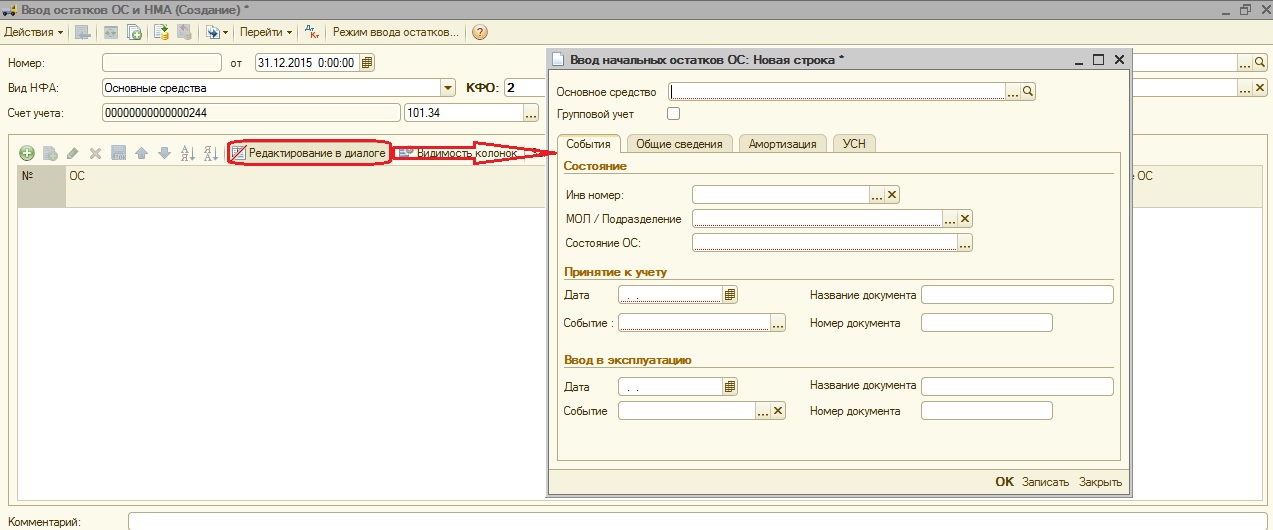Image resolution: width=1273 pixels, height=530 pixels.
Task: Open the Действия dropdown menu
Action: tap(33, 32)
